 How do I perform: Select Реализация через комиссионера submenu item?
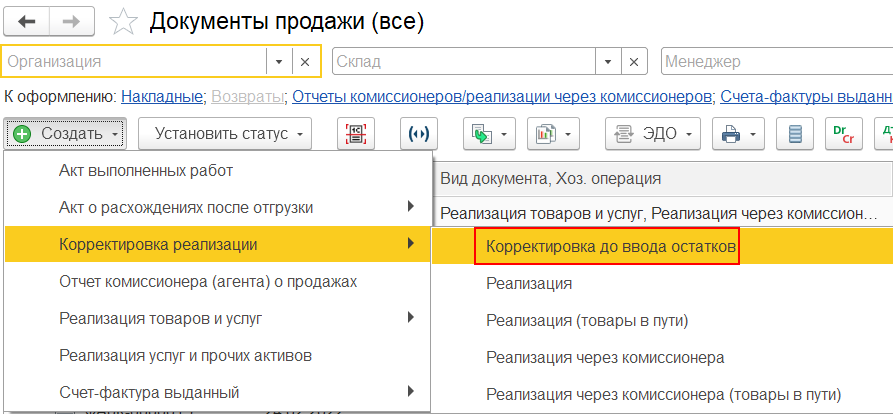click(x=605, y=357)
